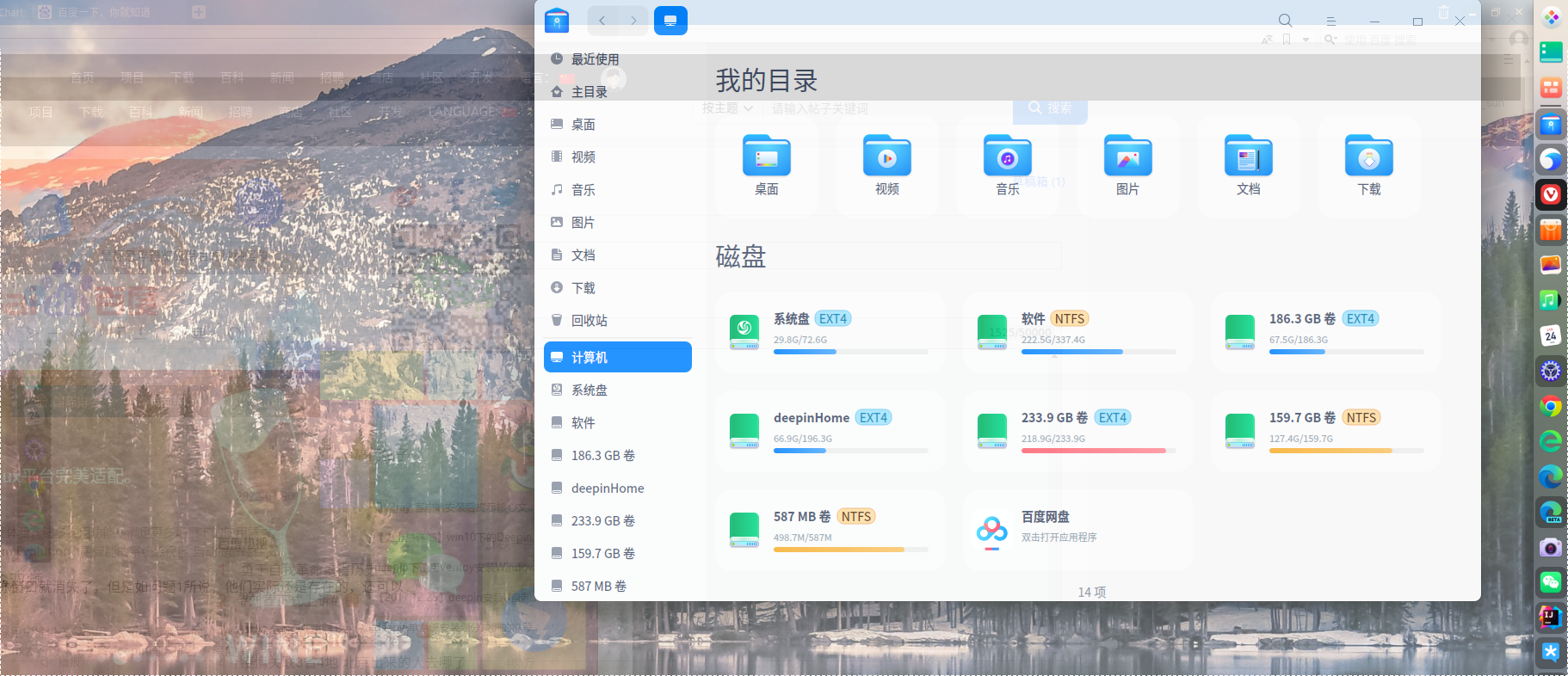
Task: Launch Google Chrome from the dock
Action: [1551, 406]
